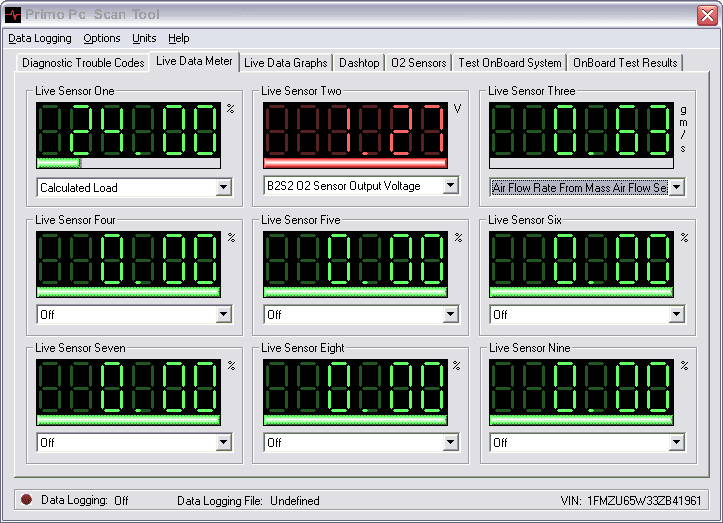
Task: Click the Primo Pc Scan Tool title icon
Action: pos(13,15)
